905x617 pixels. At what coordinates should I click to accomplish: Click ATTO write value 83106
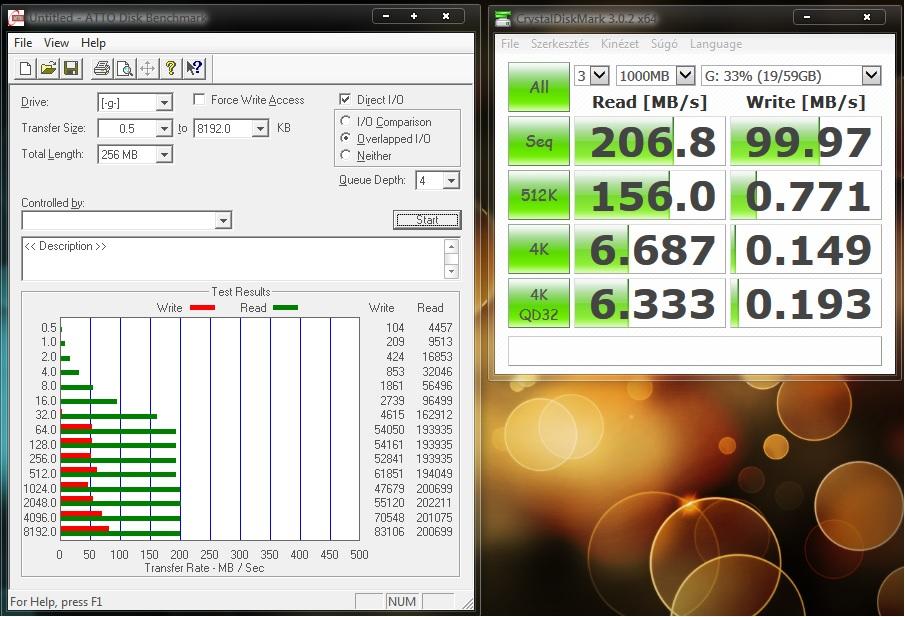click(390, 532)
